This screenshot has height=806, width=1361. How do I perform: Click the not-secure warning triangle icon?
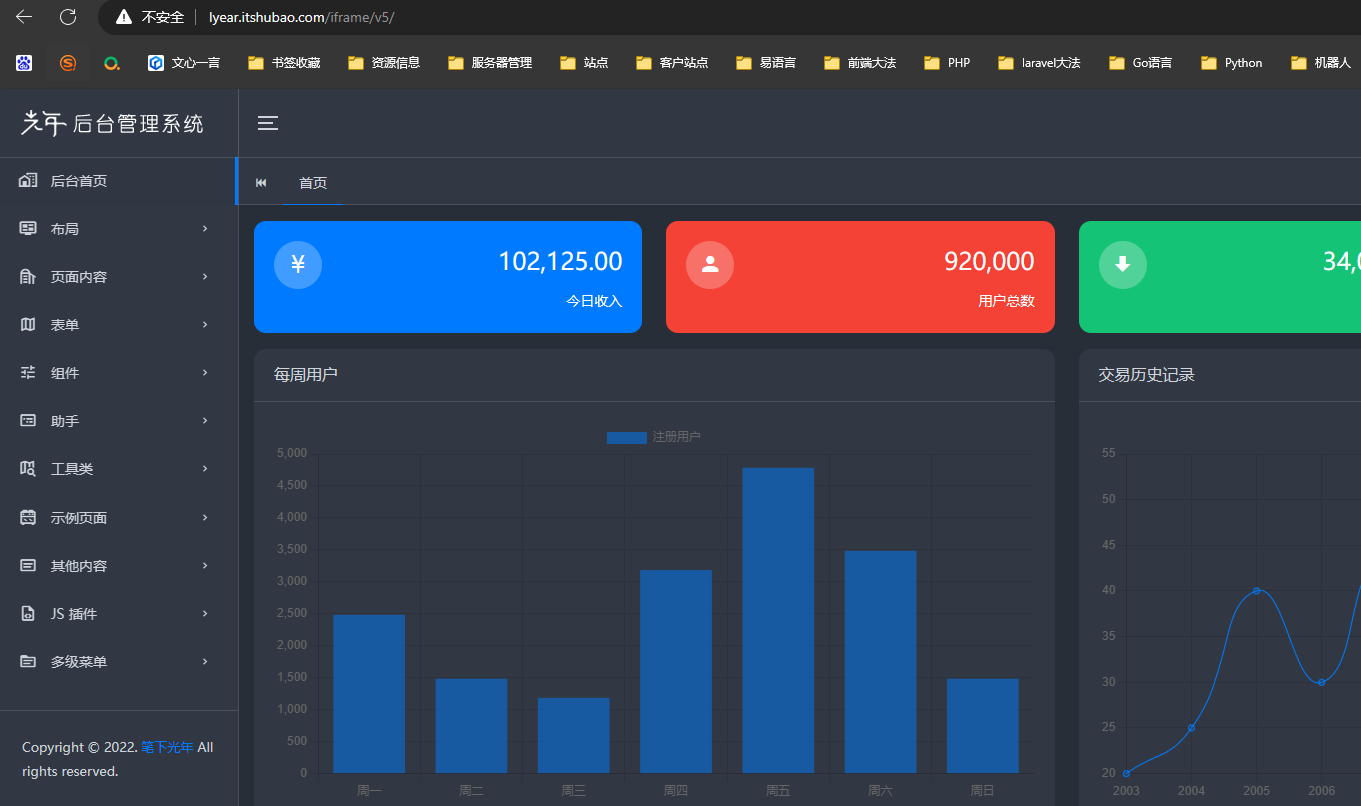[x=124, y=17]
